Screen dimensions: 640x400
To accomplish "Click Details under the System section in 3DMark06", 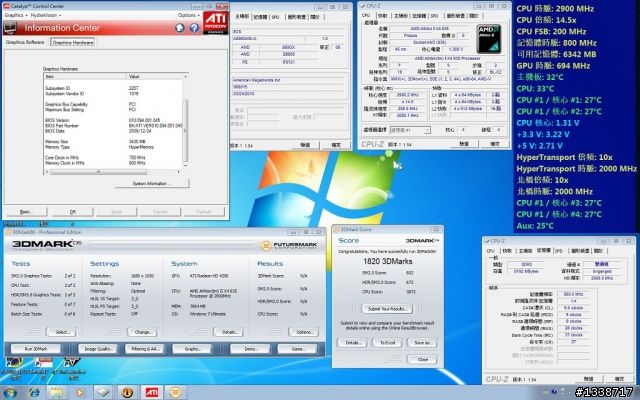I will tap(229, 332).
